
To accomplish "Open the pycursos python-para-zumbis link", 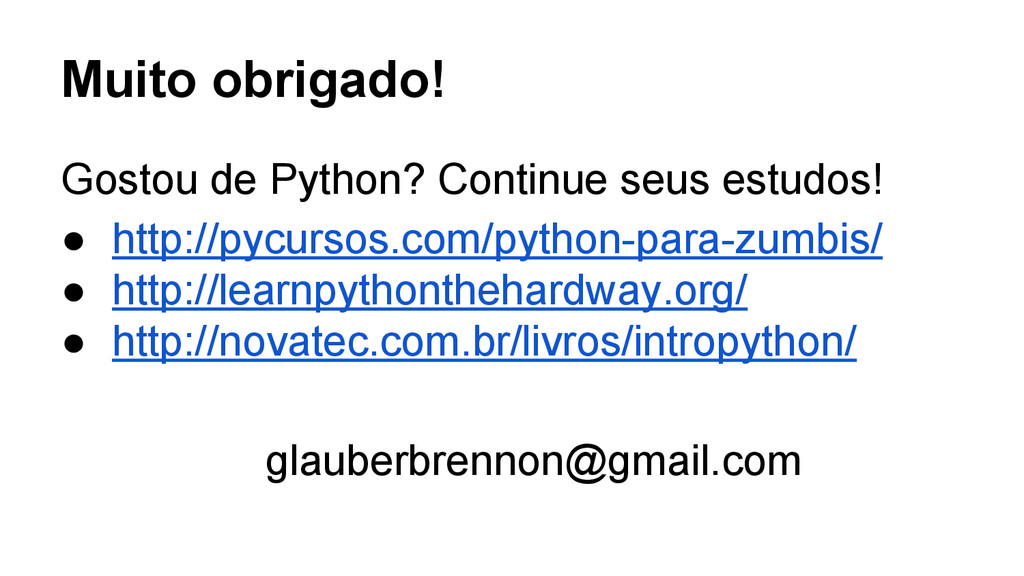I will click(x=497, y=240).
